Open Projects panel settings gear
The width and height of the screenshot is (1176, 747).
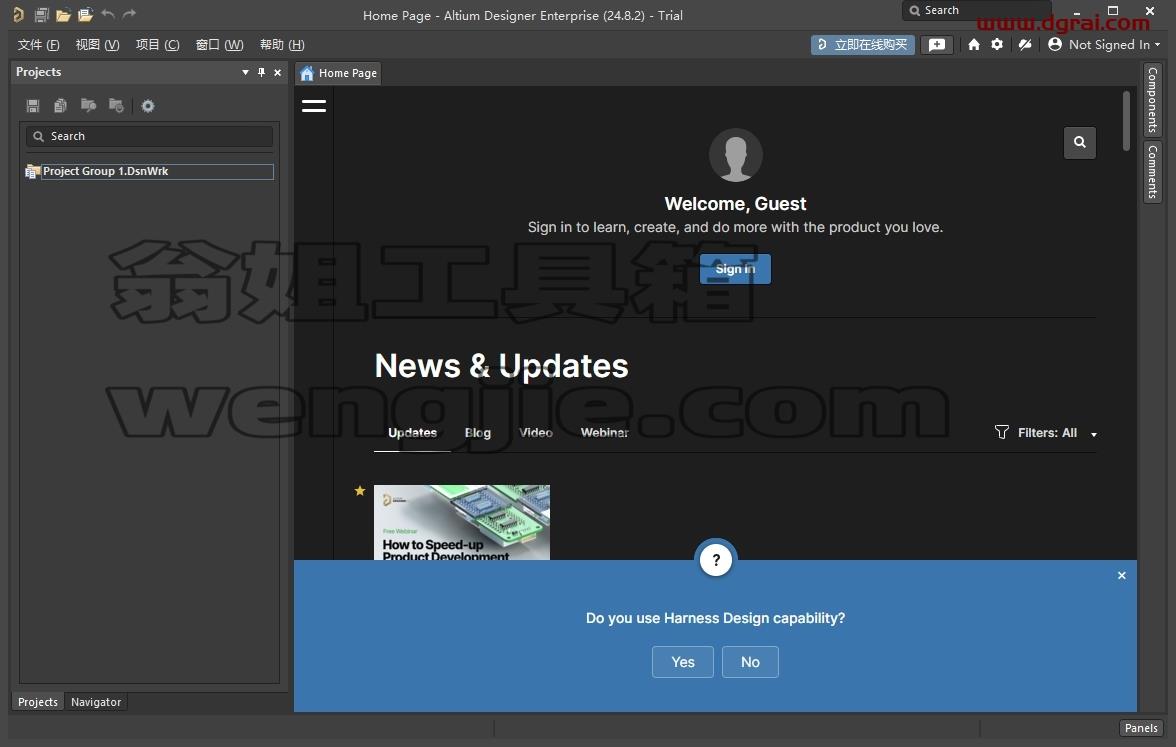point(148,106)
